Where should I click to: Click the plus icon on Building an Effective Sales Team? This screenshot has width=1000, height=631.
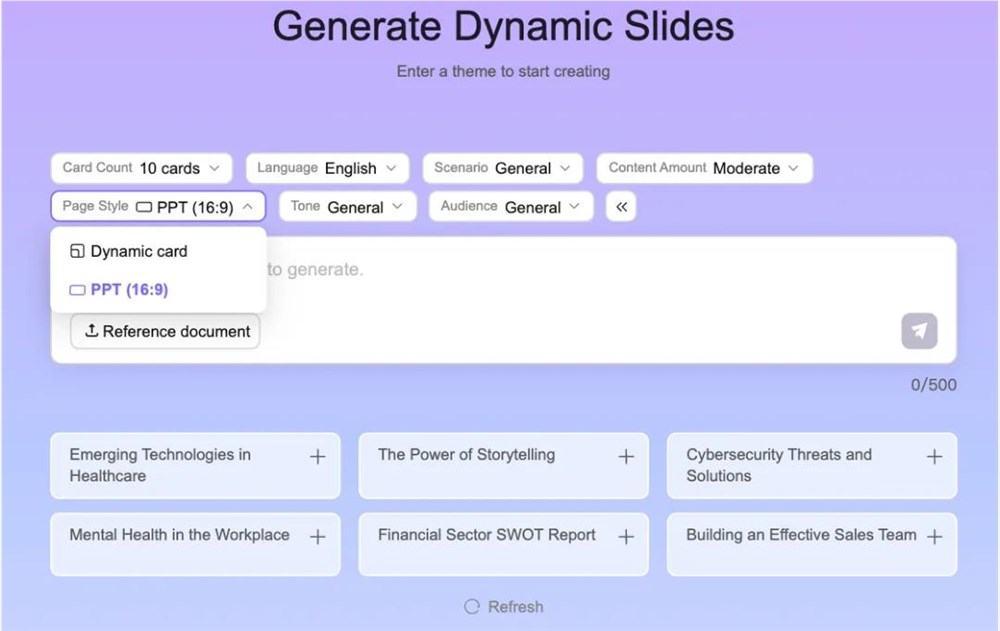point(936,535)
